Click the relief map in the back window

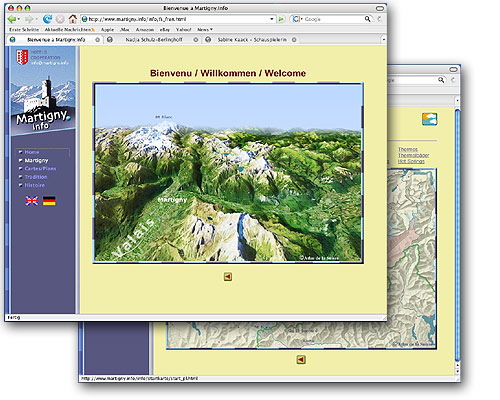click(412, 258)
